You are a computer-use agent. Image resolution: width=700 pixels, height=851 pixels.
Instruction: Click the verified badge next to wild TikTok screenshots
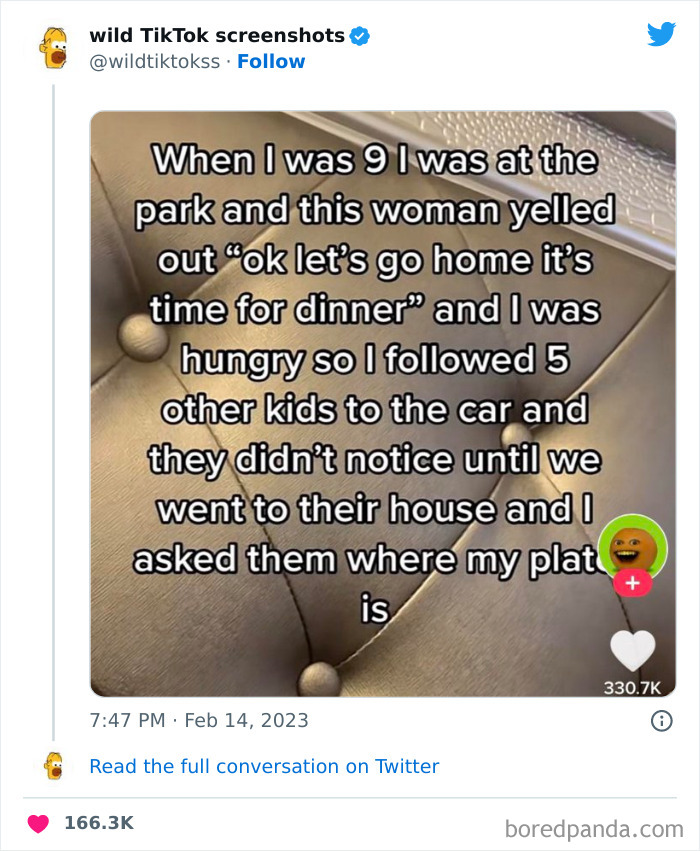pos(358,33)
